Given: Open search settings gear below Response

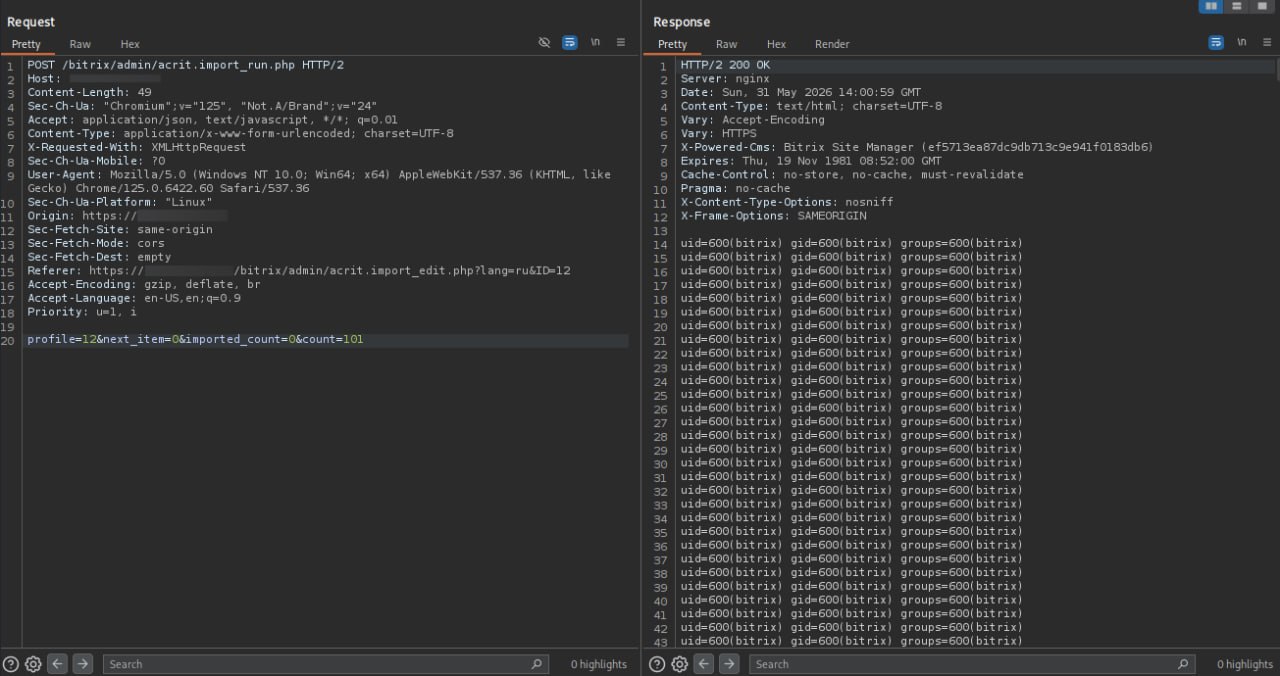Looking at the screenshot, I should pos(679,664).
